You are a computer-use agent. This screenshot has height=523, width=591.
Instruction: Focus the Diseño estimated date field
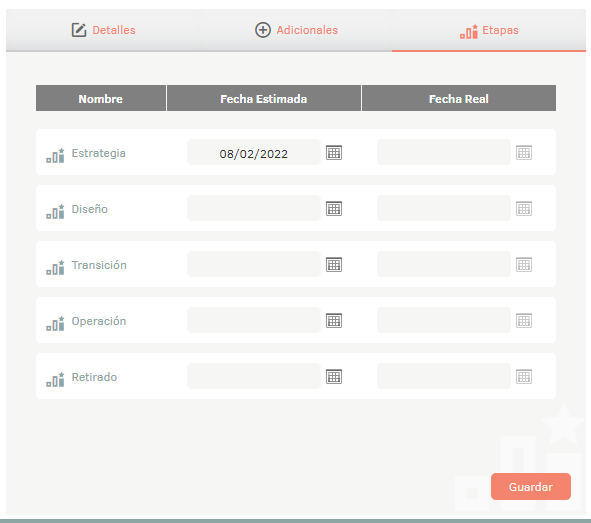(254, 208)
